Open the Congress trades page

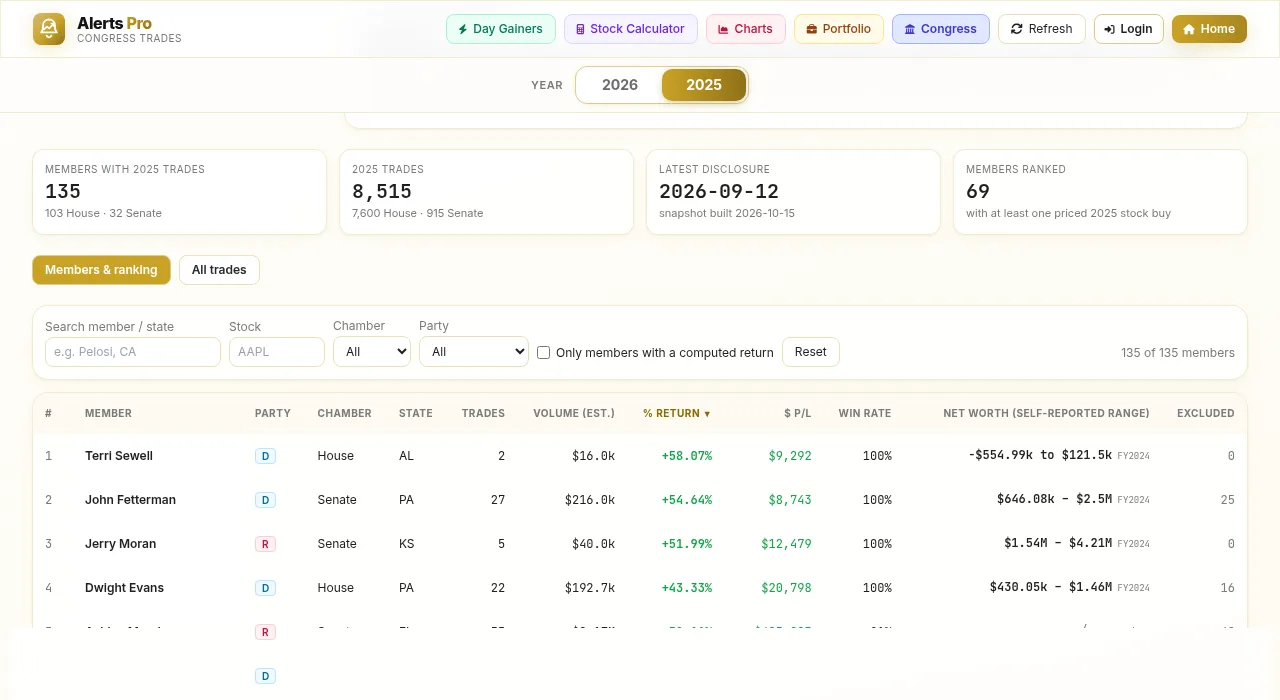[x=940, y=29]
